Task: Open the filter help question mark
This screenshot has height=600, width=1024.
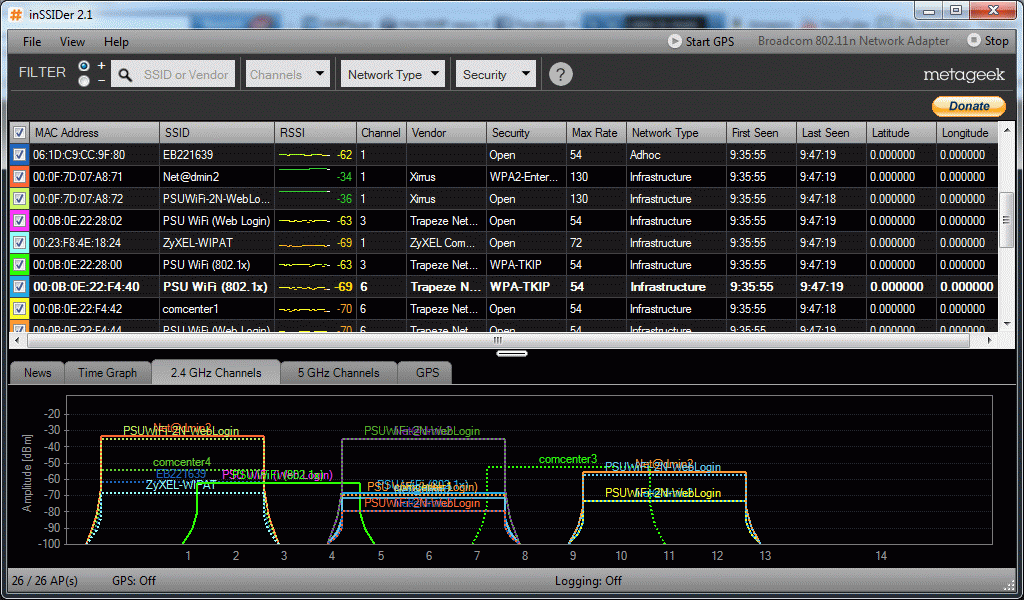Action: [560, 74]
